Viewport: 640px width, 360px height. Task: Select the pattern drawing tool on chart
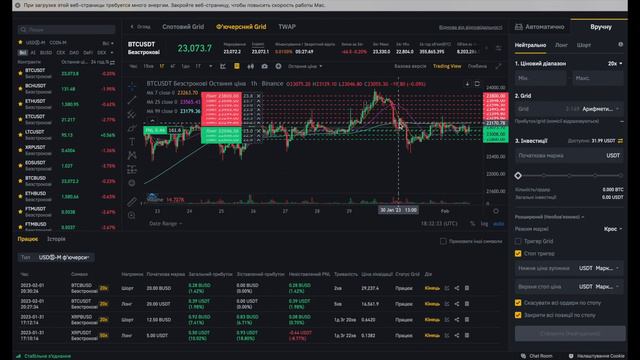pyautogui.click(x=132, y=155)
